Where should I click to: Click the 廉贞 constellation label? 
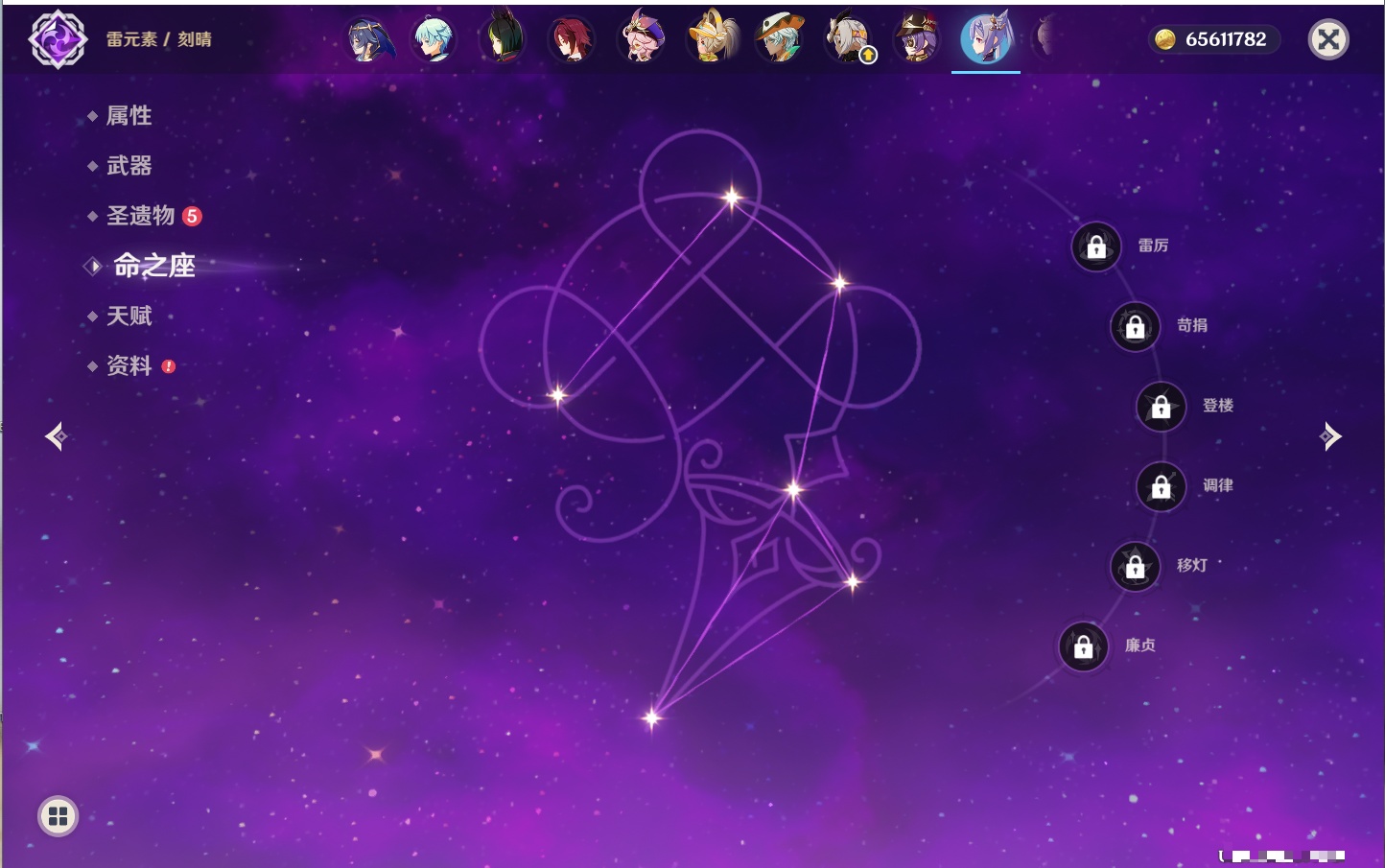[1140, 645]
